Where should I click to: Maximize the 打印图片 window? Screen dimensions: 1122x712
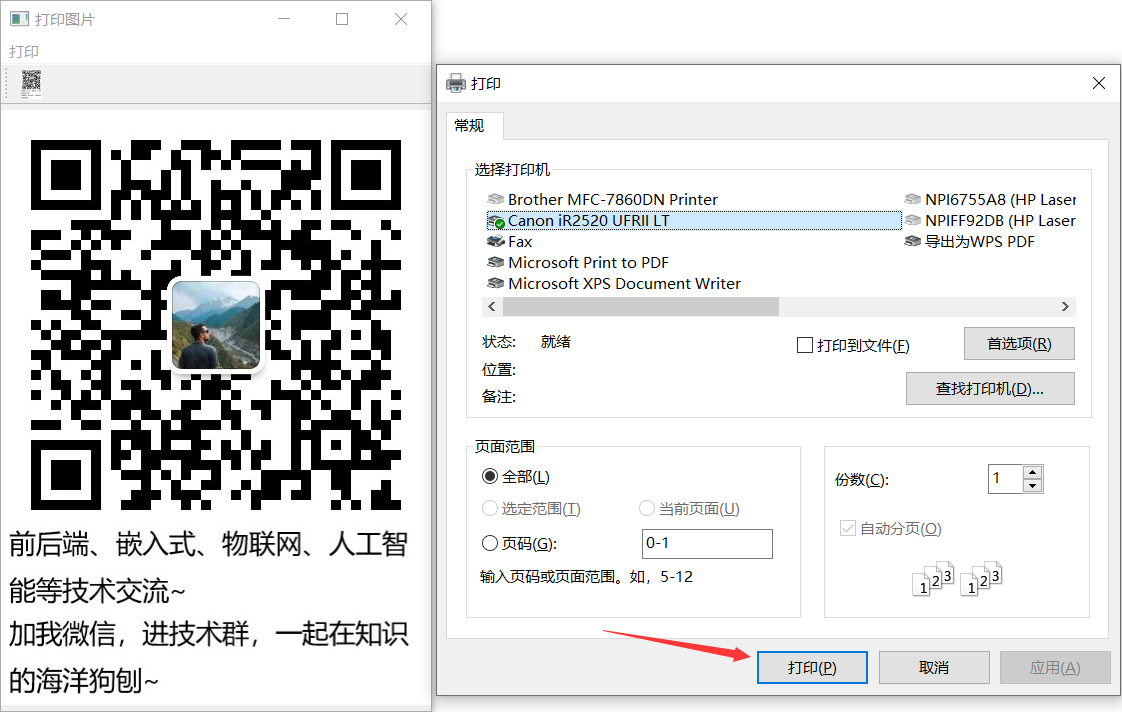pyautogui.click(x=342, y=19)
